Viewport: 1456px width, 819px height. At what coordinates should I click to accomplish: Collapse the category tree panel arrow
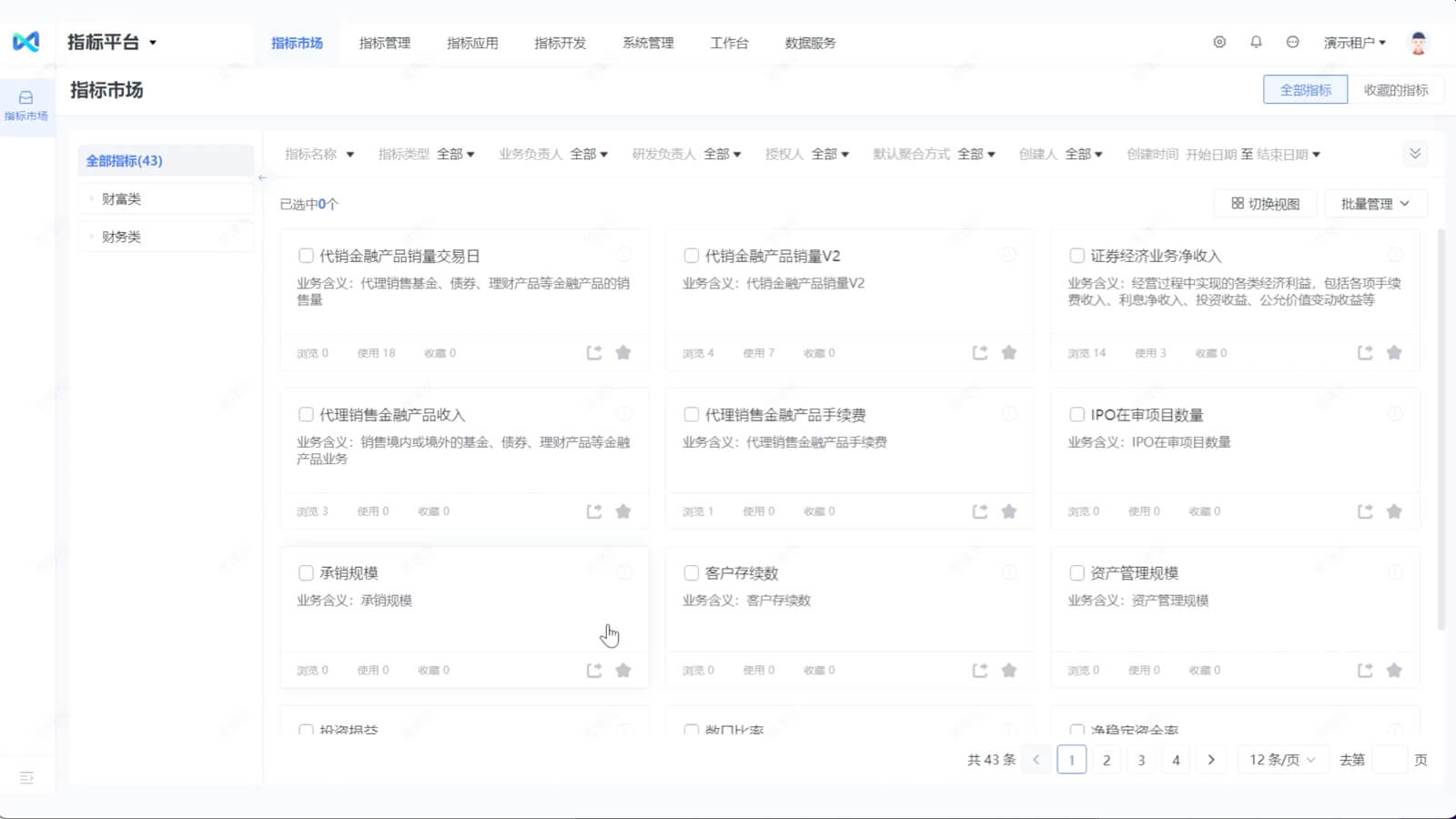(262, 177)
